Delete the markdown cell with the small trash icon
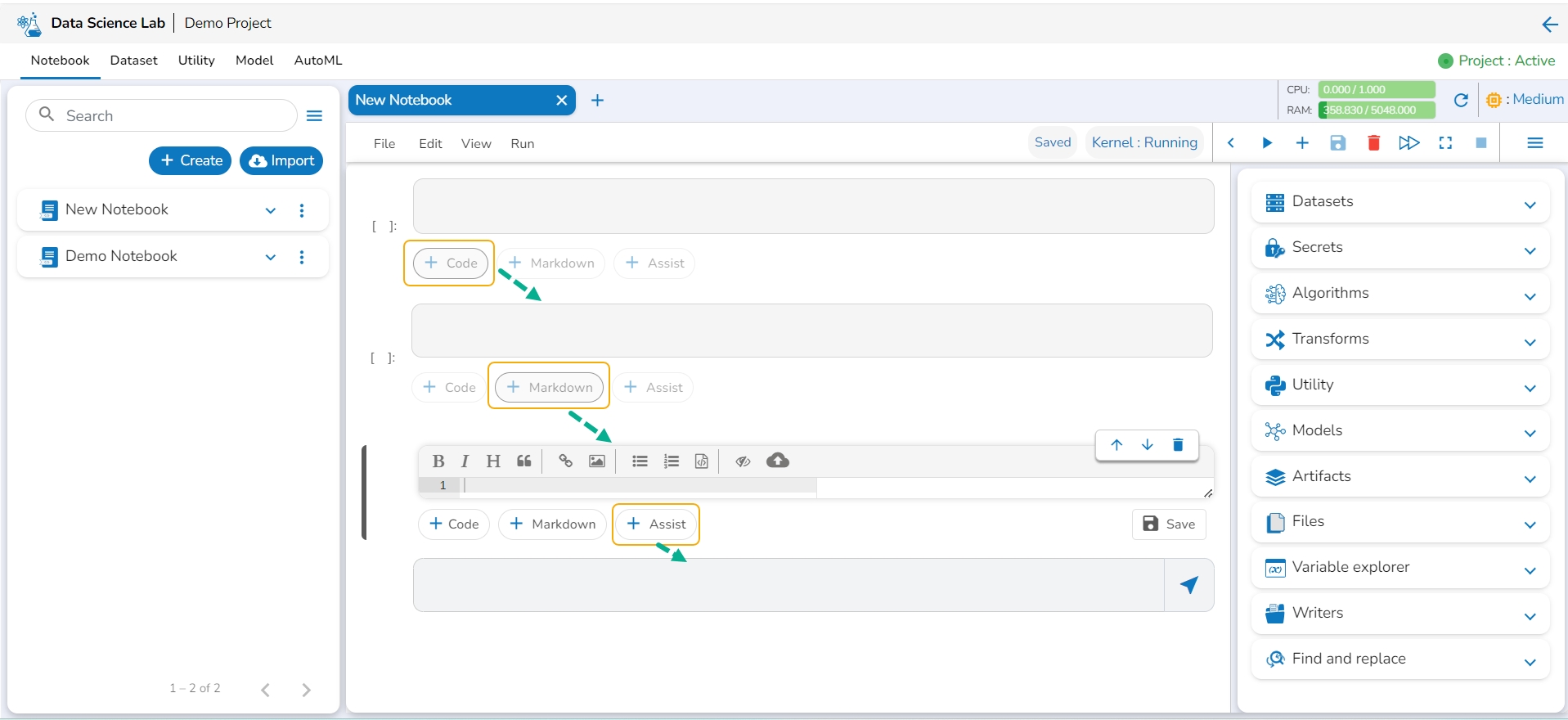The width and height of the screenshot is (1568, 720). coord(1178,445)
